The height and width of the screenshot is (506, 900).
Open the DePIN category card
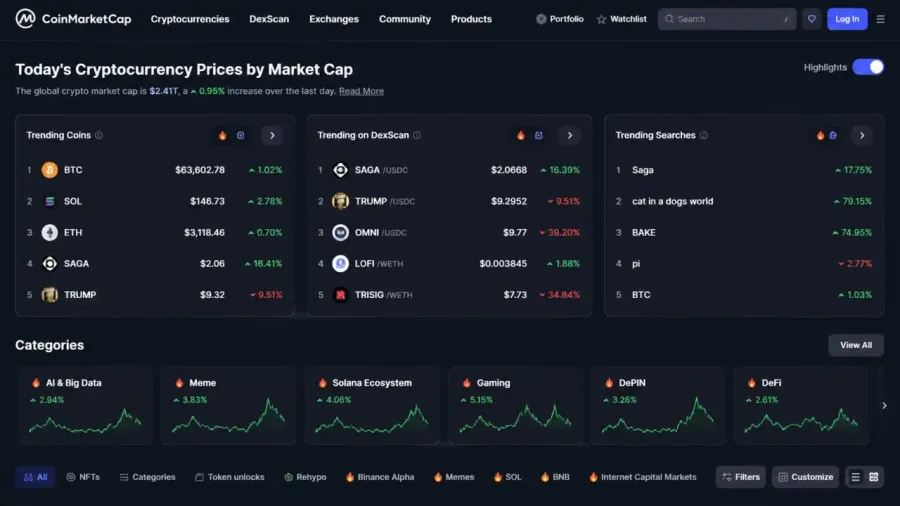tap(658, 406)
